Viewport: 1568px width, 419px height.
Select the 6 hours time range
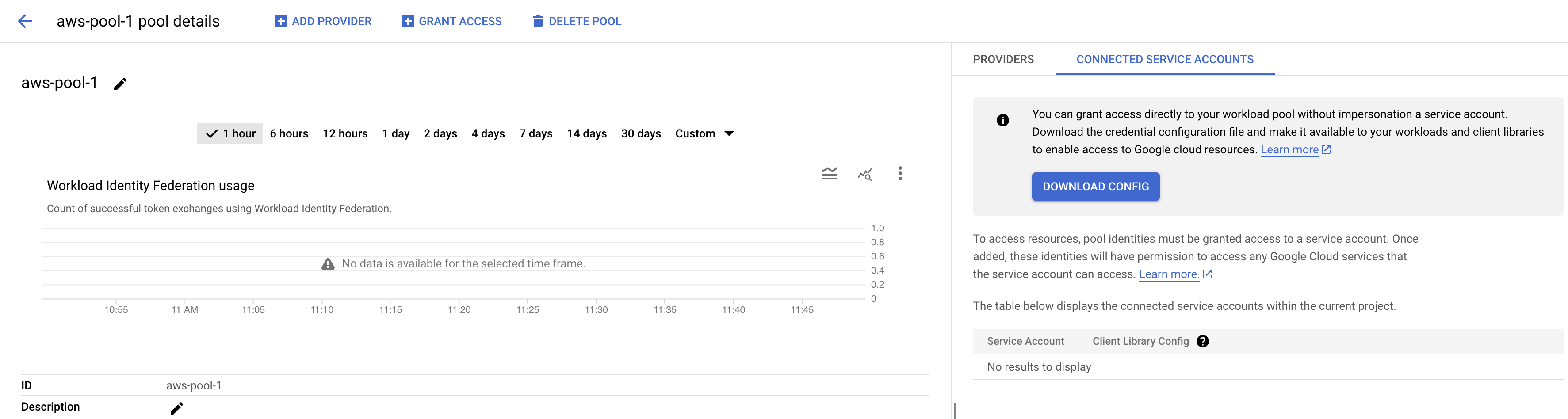point(289,134)
